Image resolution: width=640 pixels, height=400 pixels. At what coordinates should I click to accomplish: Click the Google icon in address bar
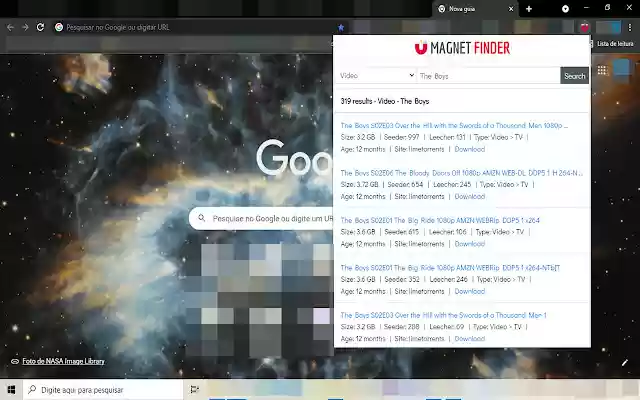59,27
